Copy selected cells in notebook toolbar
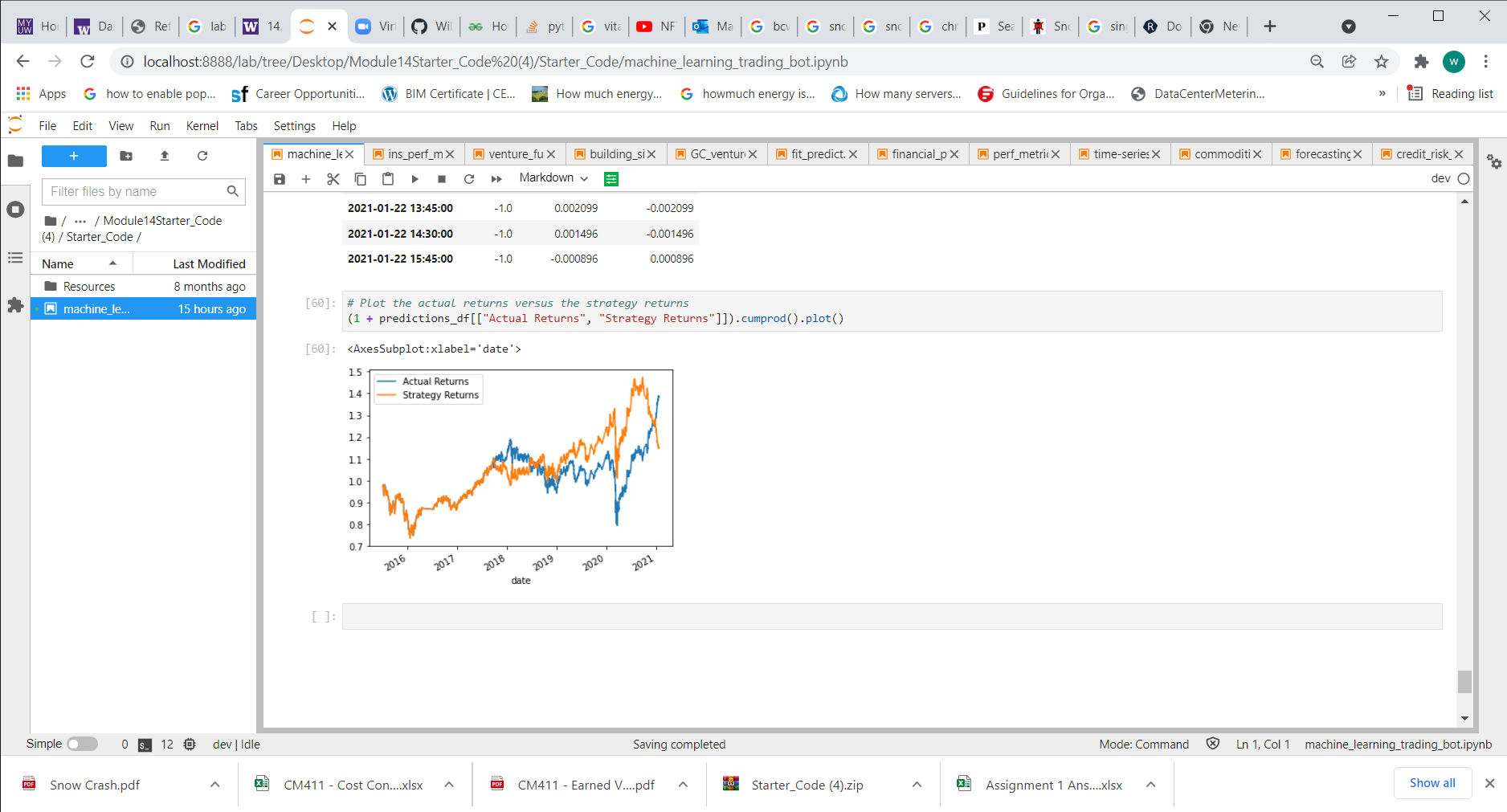1507x812 pixels. [361, 179]
